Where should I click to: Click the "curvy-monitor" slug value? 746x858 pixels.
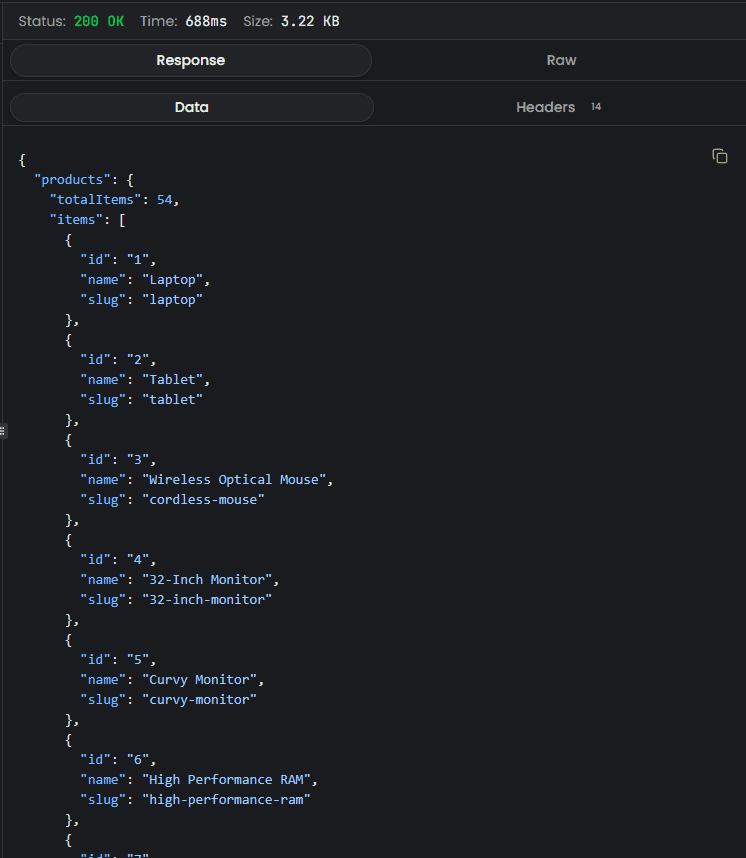coord(199,700)
